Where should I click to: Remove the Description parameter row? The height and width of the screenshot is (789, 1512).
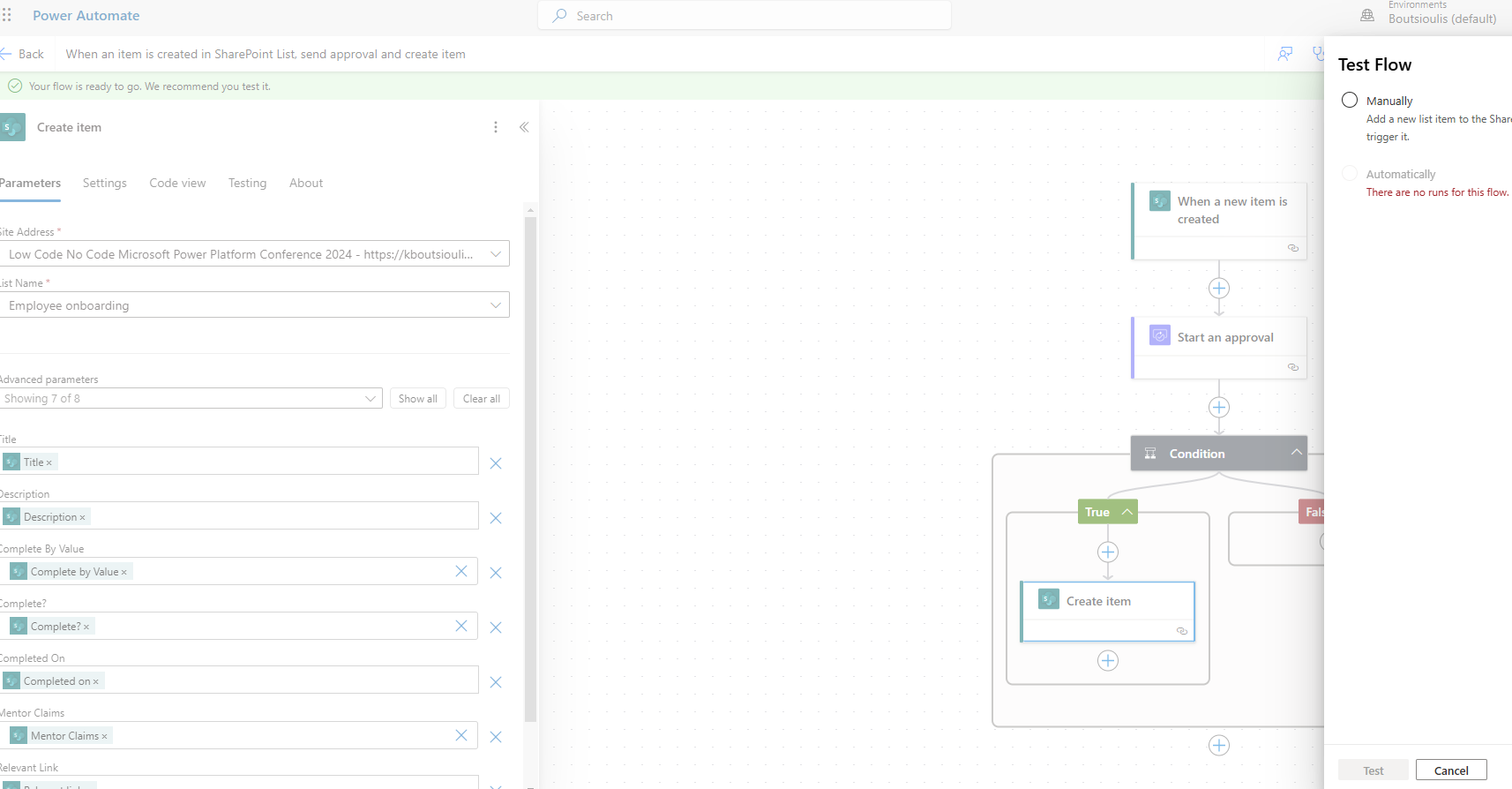tap(496, 518)
